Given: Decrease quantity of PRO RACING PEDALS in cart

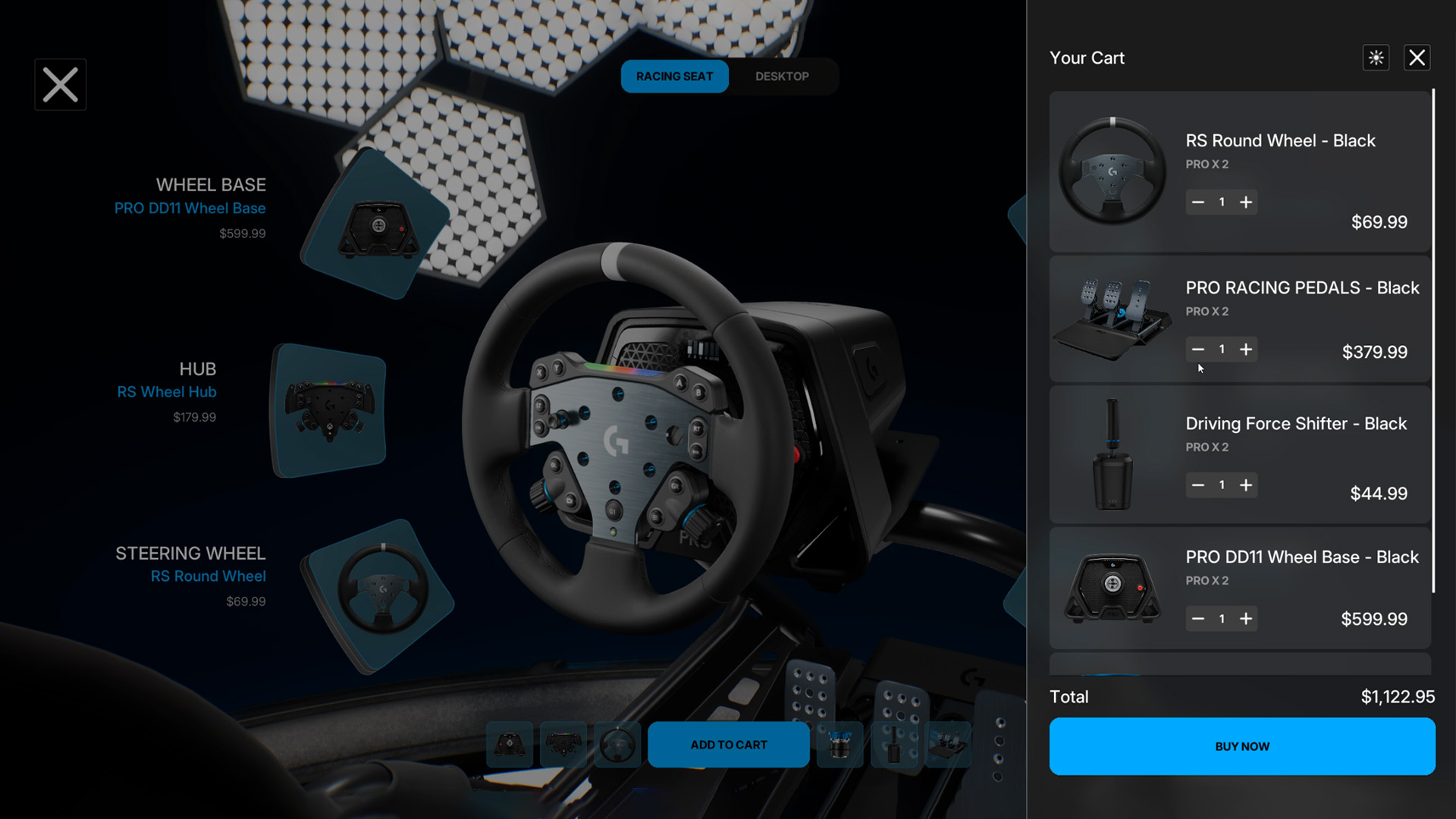Looking at the screenshot, I should coord(1198,349).
